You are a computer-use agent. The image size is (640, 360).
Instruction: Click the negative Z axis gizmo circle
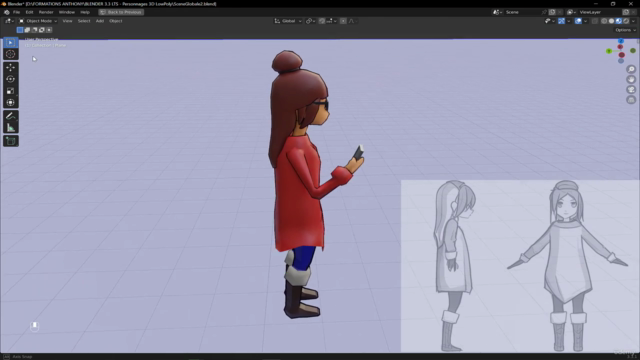tap(621, 61)
